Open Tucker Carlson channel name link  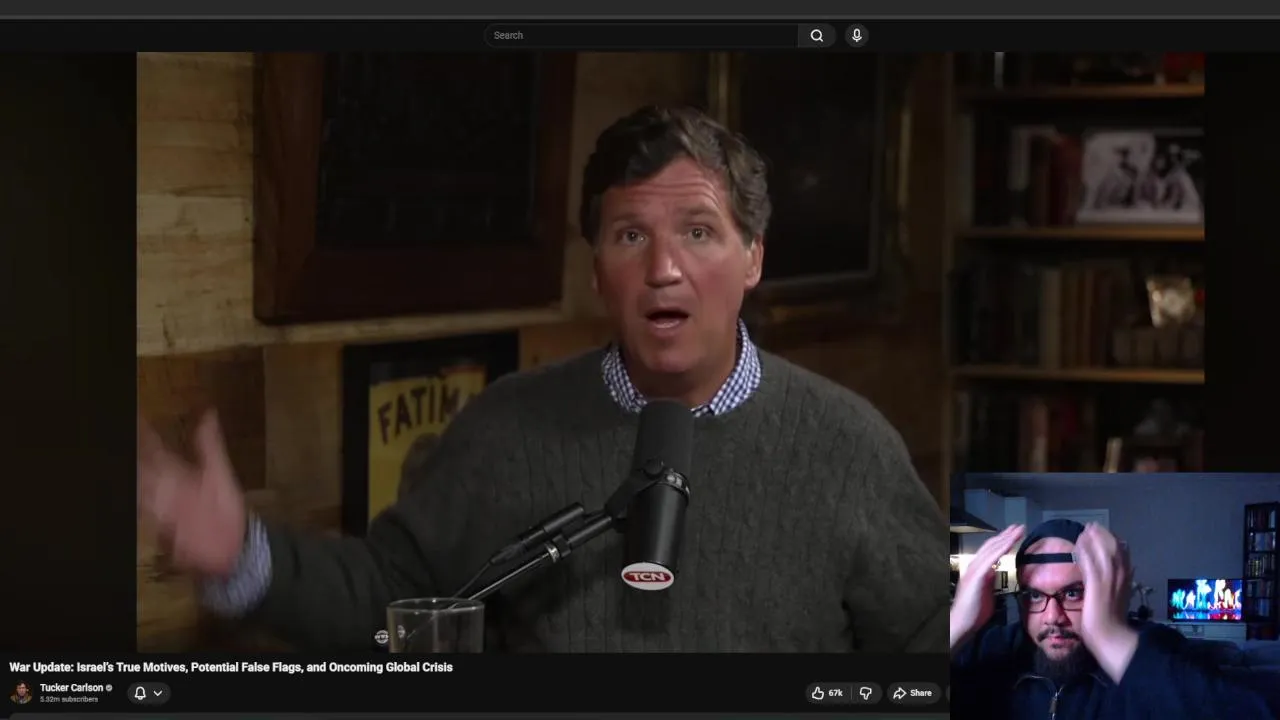(x=71, y=688)
